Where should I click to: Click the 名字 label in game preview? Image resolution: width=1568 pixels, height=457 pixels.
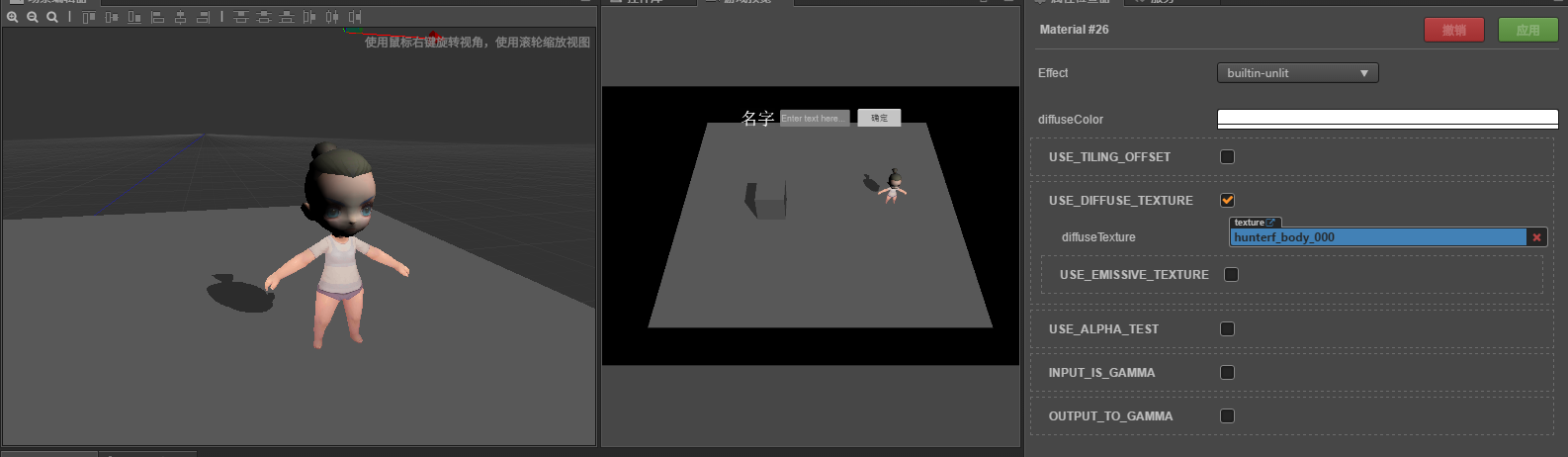tap(758, 119)
